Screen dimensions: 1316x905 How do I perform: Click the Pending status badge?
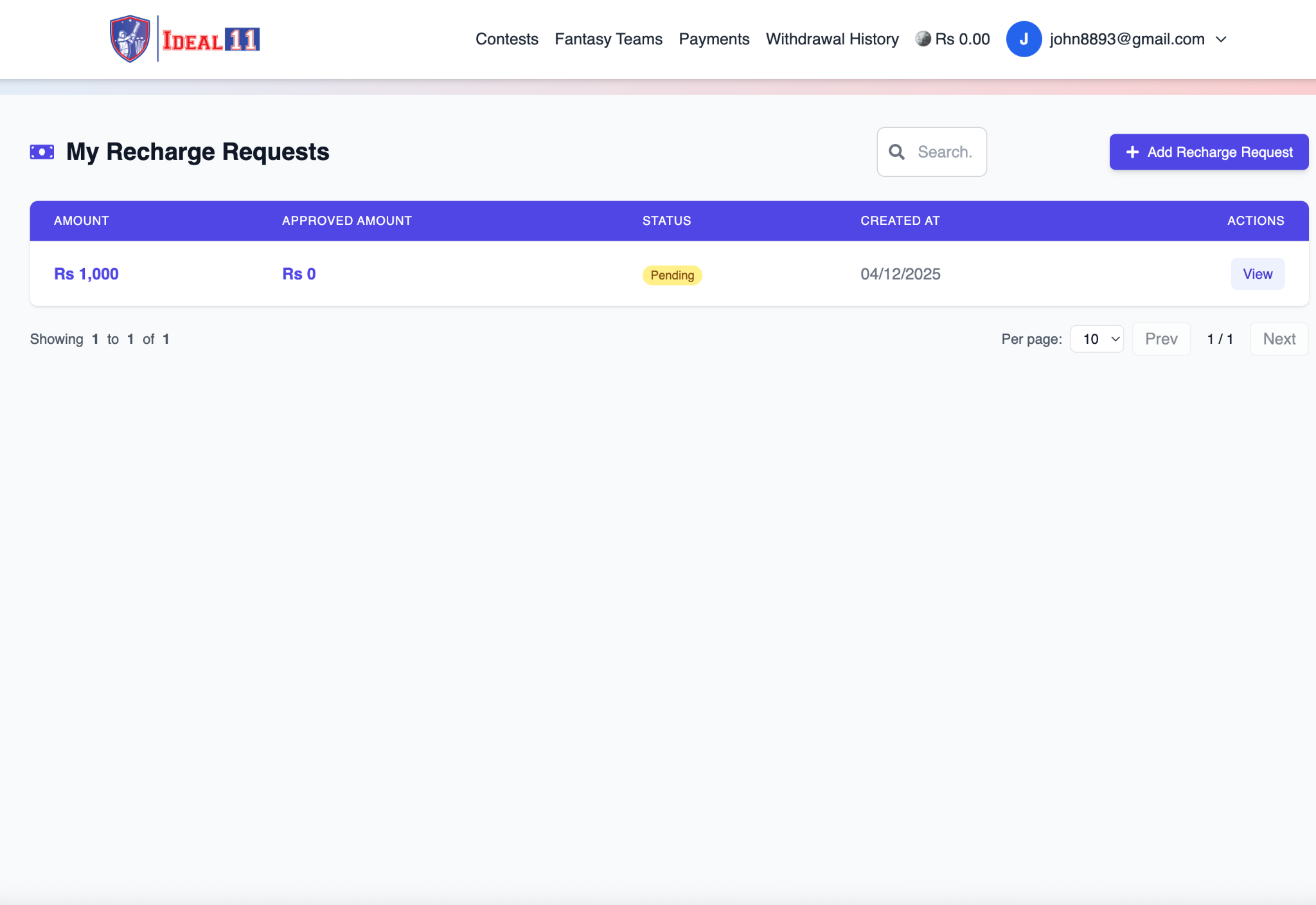point(671,275)
